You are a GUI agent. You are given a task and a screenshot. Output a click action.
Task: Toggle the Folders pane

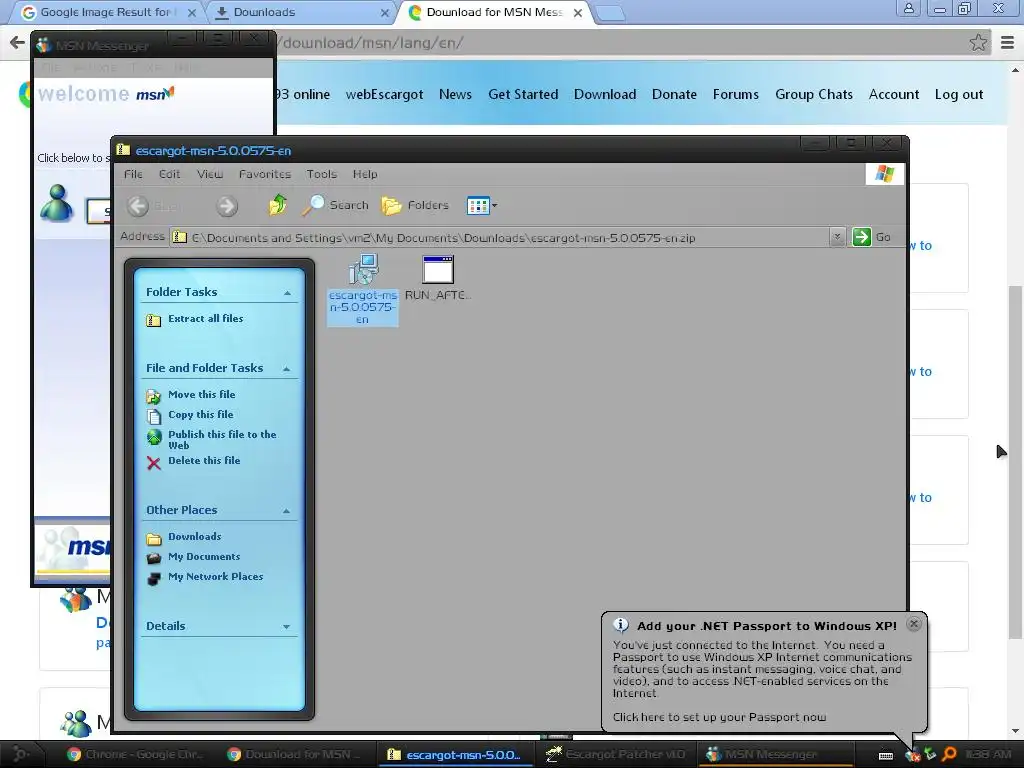coord(415,205)
